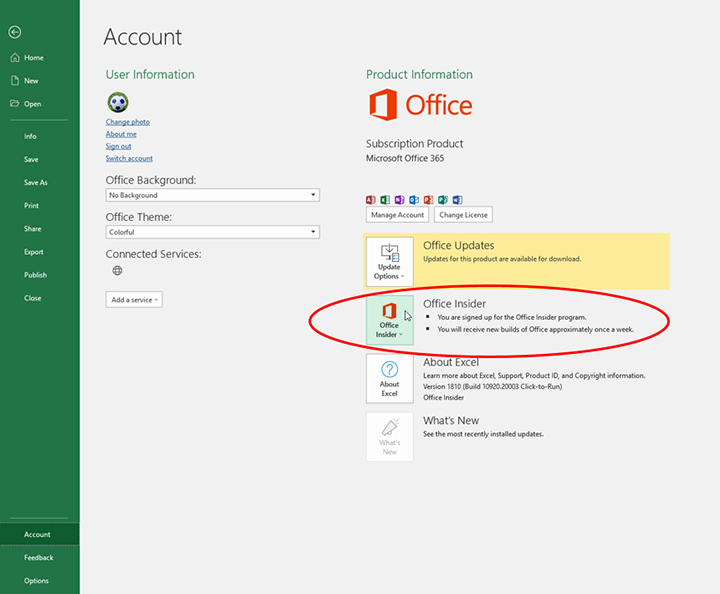Click the Change photo link
The height and width of the screenshot is (594, 720).
(x=128, y=122)
